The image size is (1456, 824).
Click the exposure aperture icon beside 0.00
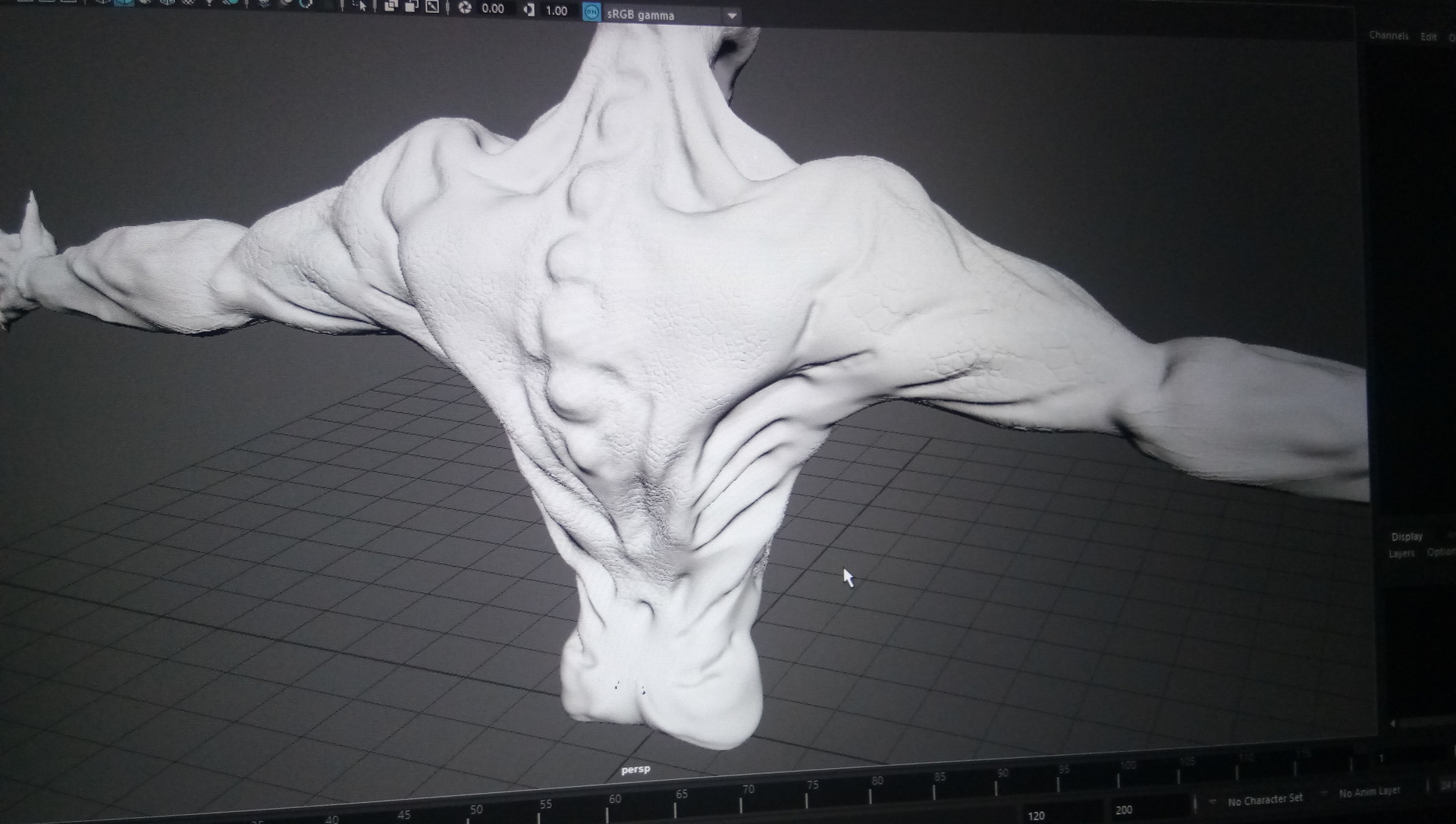pos(464,10)
